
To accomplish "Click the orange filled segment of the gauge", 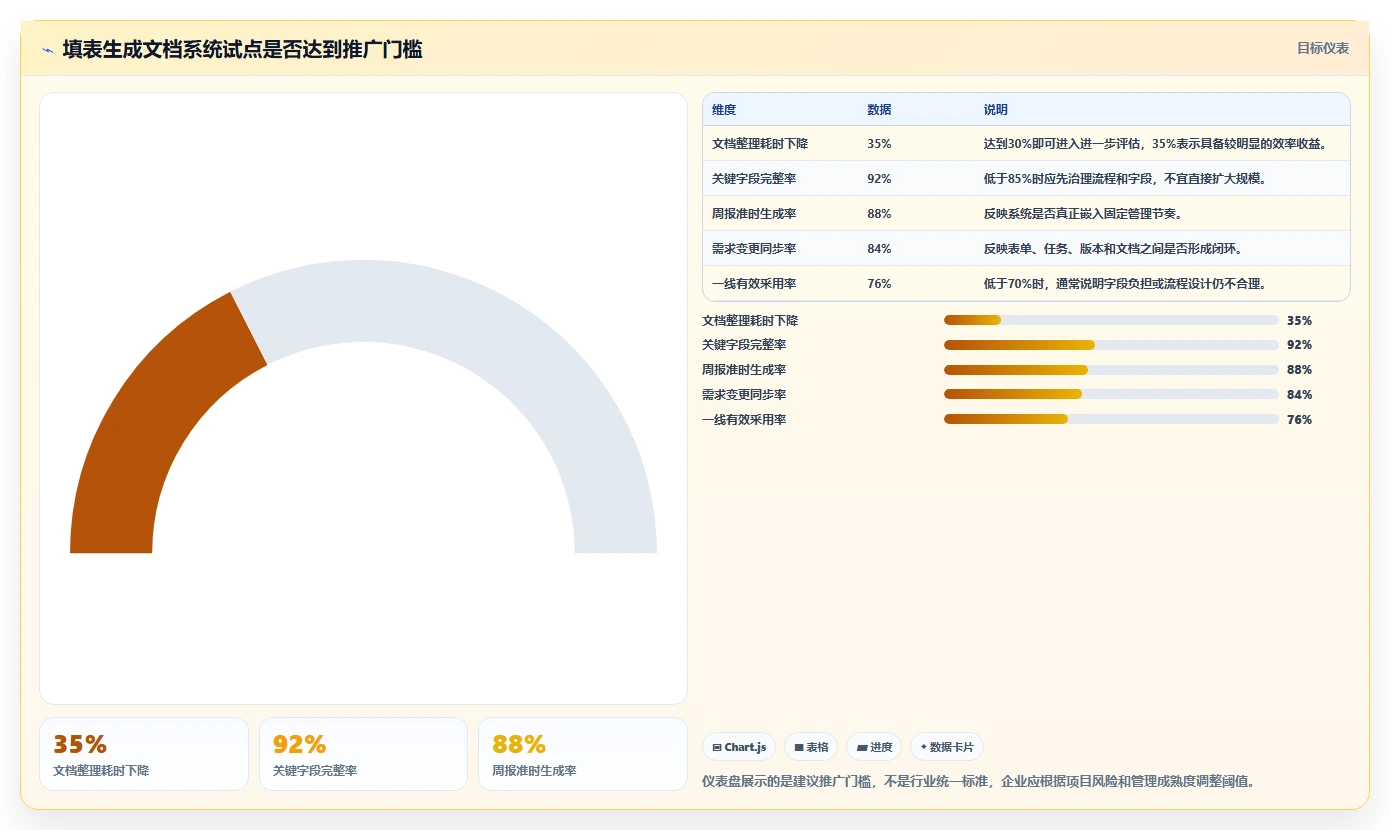I will point(155,430).
